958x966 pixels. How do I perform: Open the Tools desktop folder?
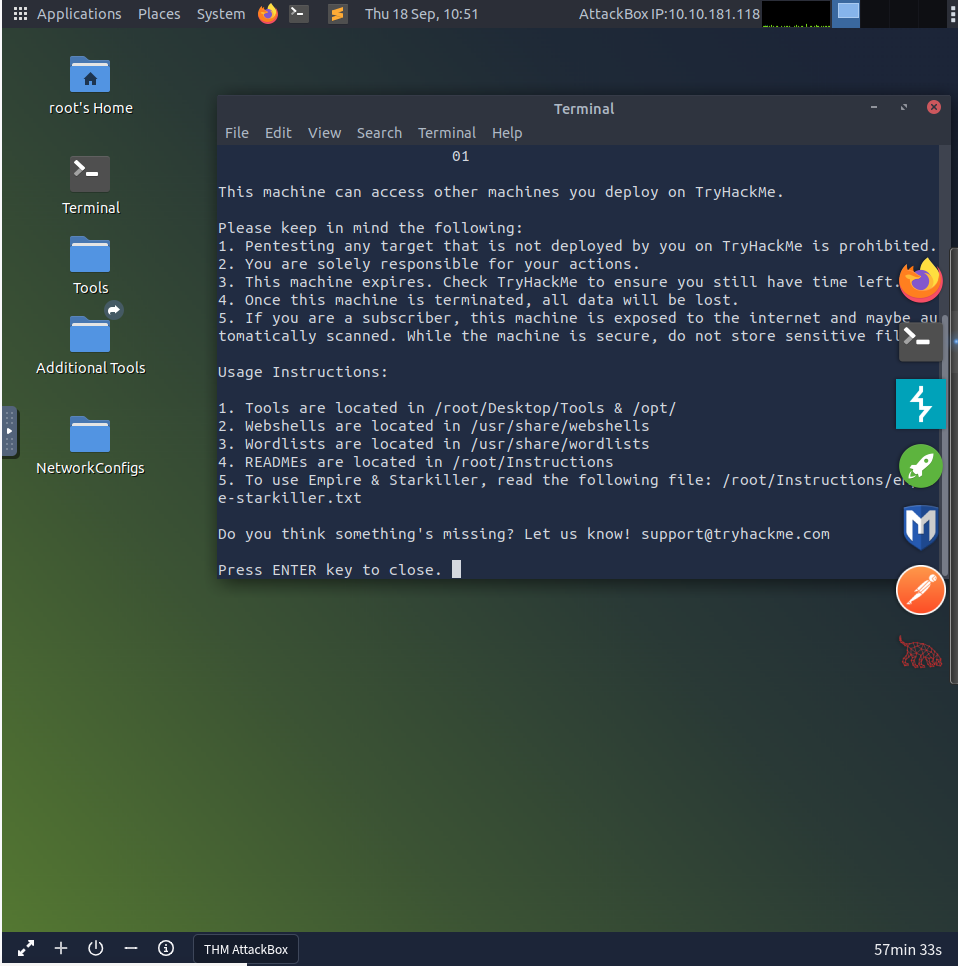pos(91,266)
